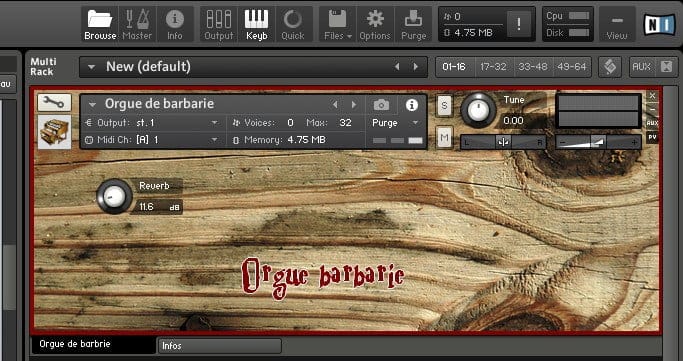
Task: Load previous multi with left arrow
Action: [x=397, y=67]
